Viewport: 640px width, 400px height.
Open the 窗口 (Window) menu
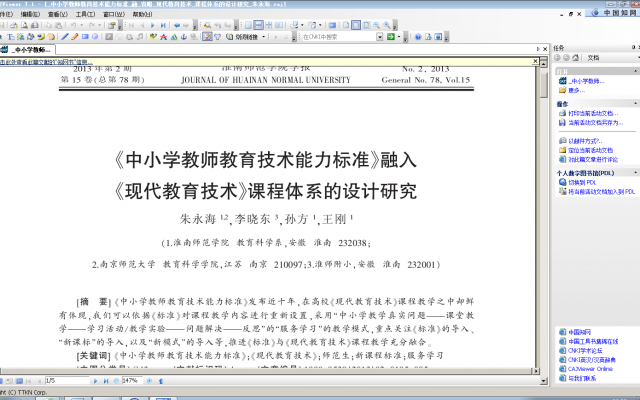coord(114,14)
